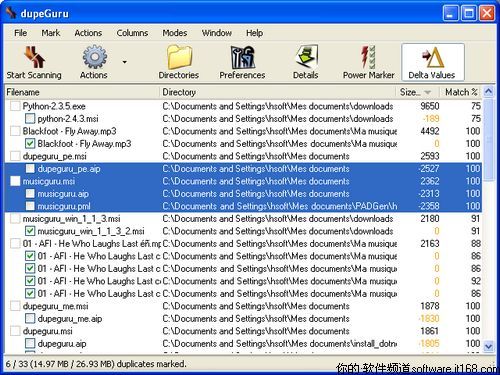
Task: Click the duplicates marked status bar text
Action: (x=96, y=364)
